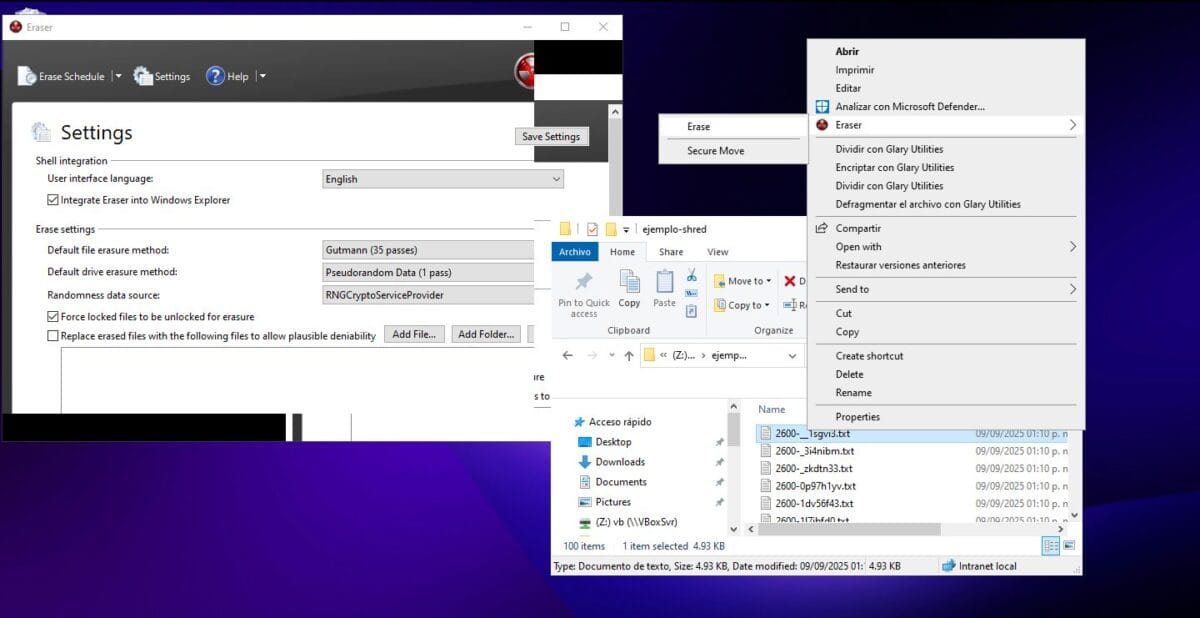Switch to View ribbon tab
The width and height of the screenshot is (1200, 618).
pos(718,252)
